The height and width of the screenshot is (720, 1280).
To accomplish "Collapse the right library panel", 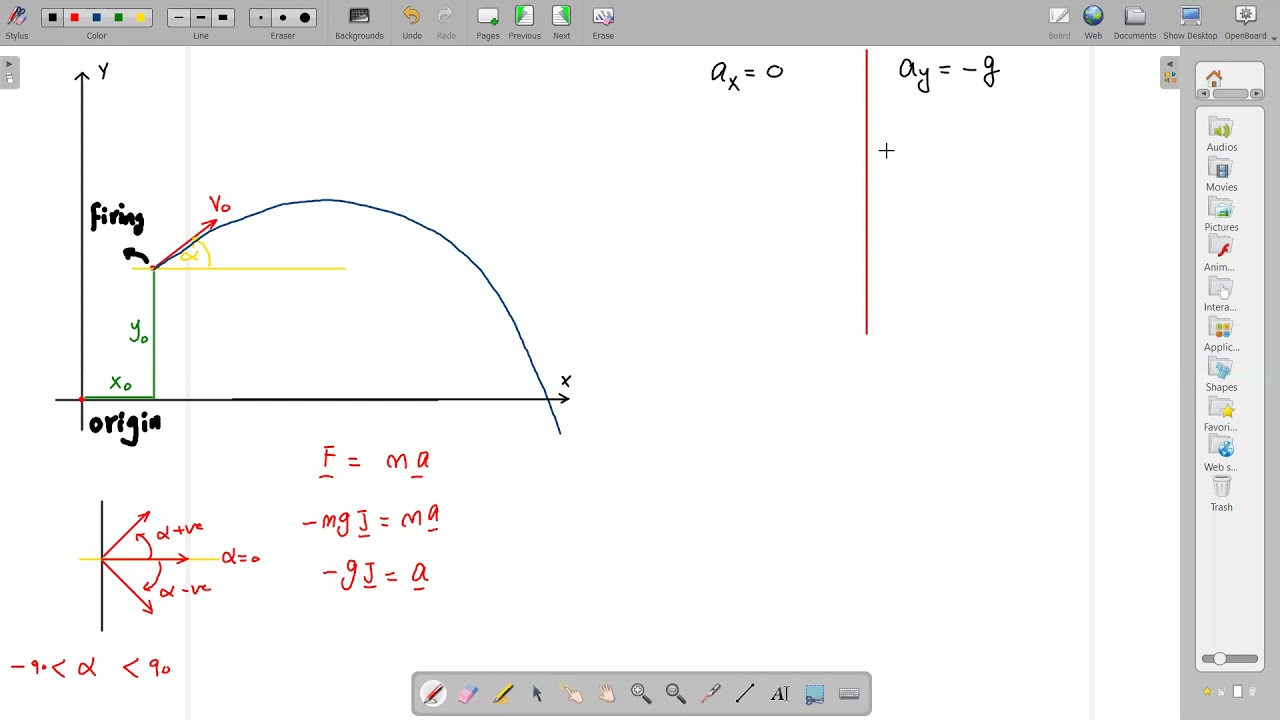I will 1170,72.
